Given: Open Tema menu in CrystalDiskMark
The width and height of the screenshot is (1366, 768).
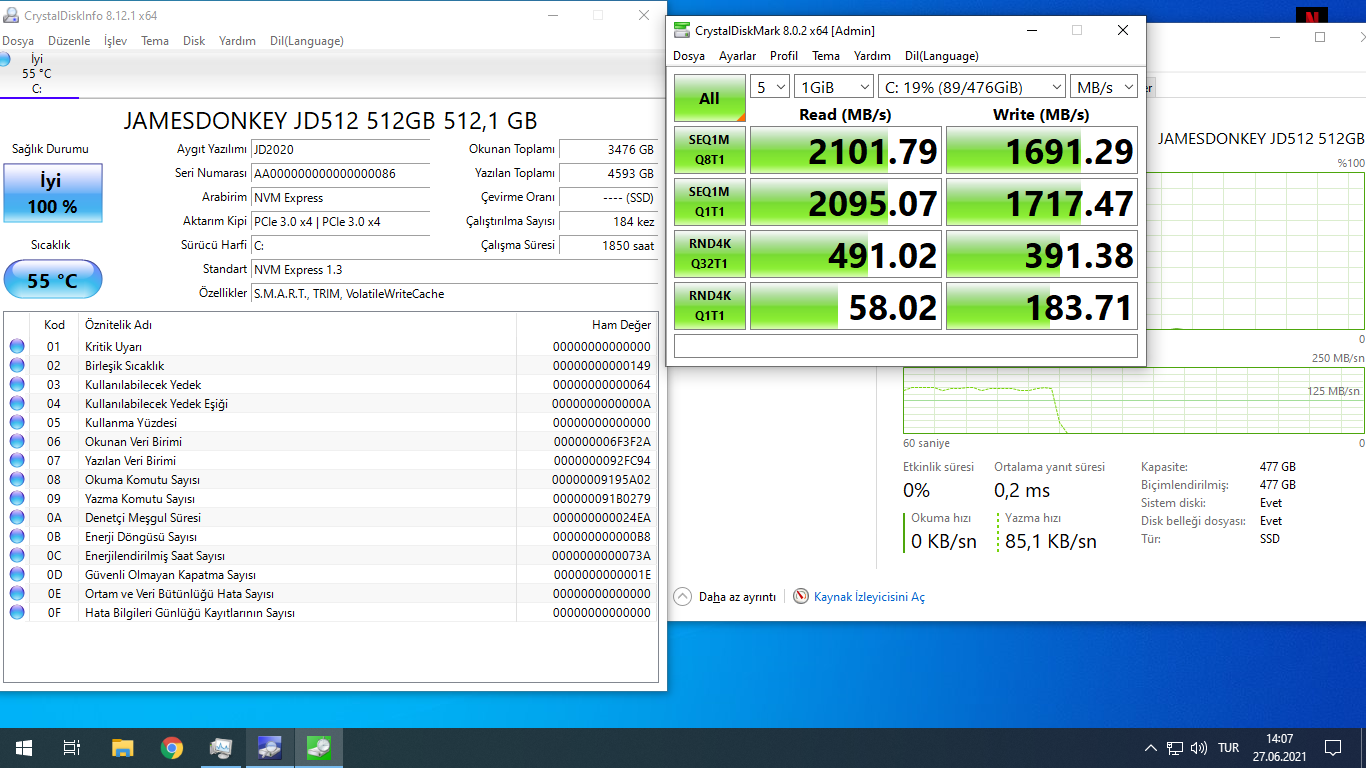Looking at the screenshot, I should click(x=826, y=56).
